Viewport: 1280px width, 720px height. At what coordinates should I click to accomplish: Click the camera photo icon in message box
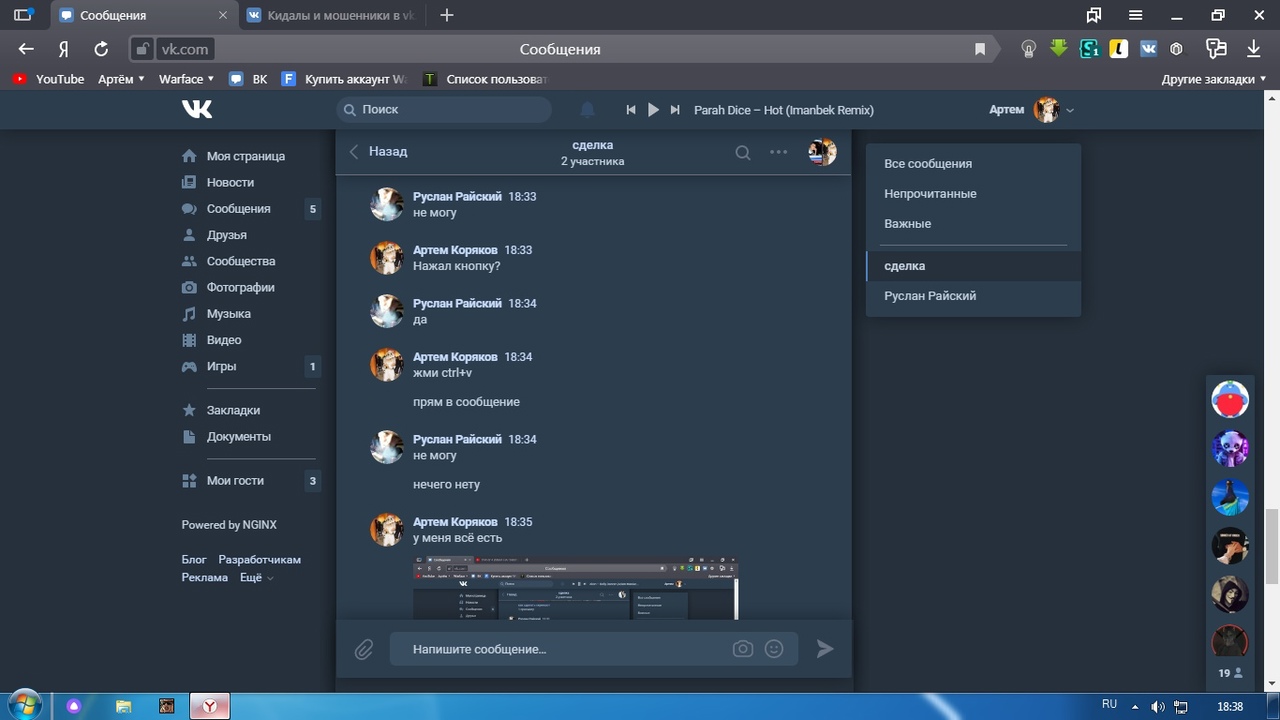point(742,649)
